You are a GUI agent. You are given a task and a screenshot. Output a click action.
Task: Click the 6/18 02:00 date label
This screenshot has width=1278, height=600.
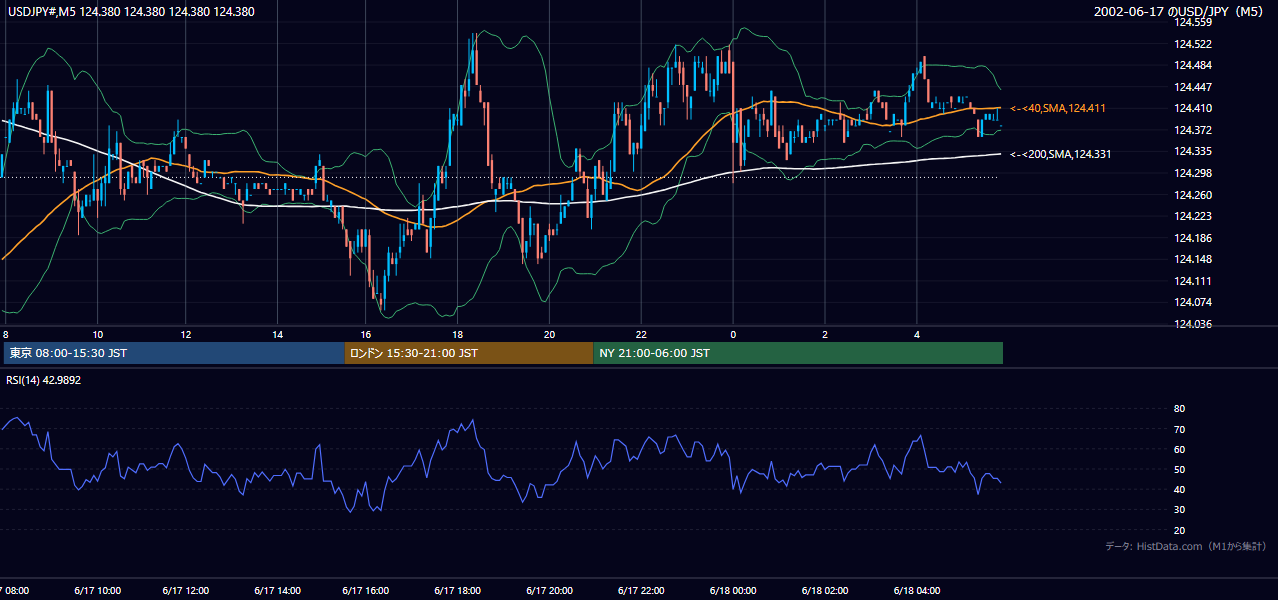pyautogui.click(x=825, y=591)
